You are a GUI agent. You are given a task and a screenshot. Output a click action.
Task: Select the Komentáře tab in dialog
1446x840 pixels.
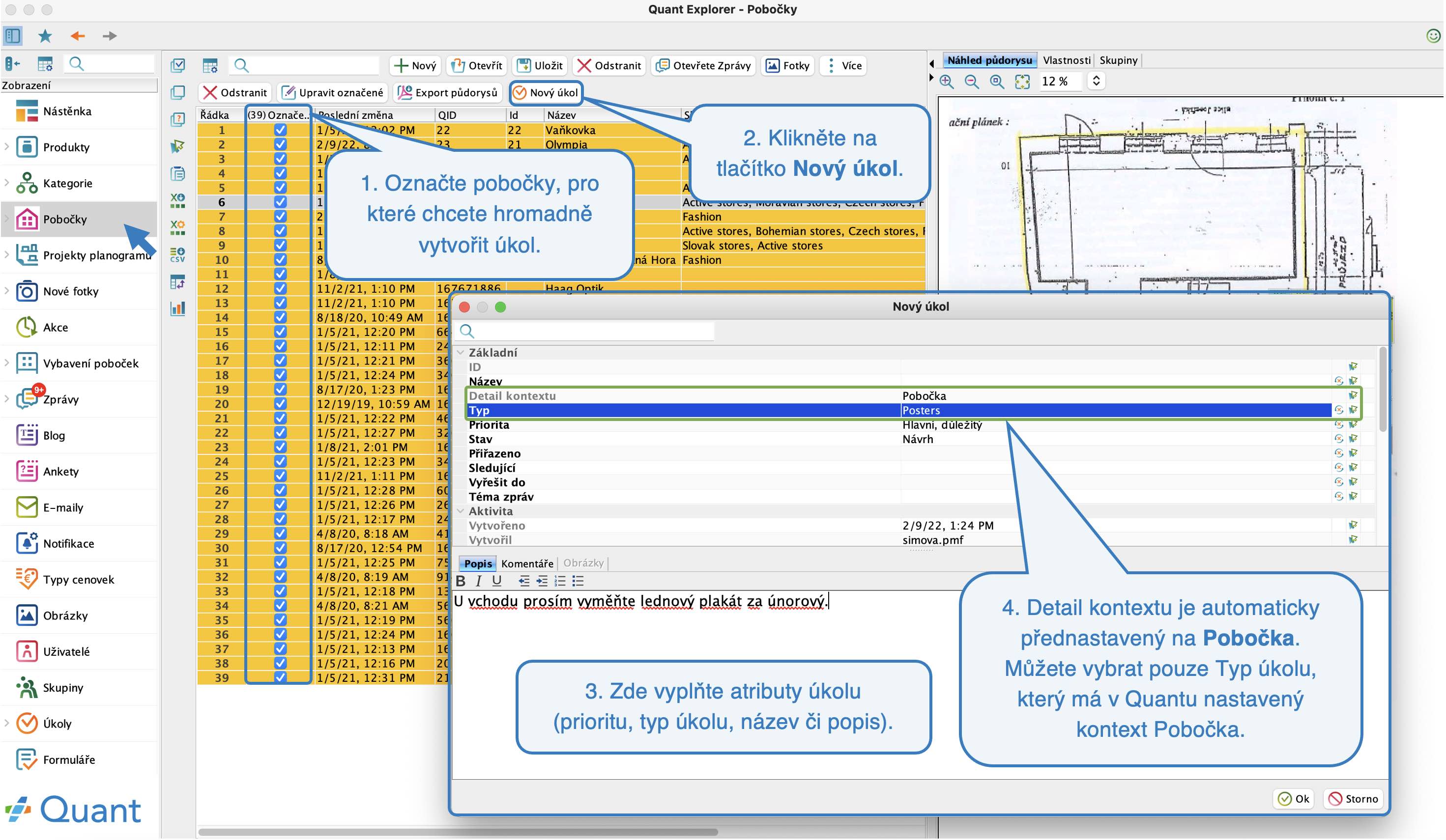tap(527, 563)
